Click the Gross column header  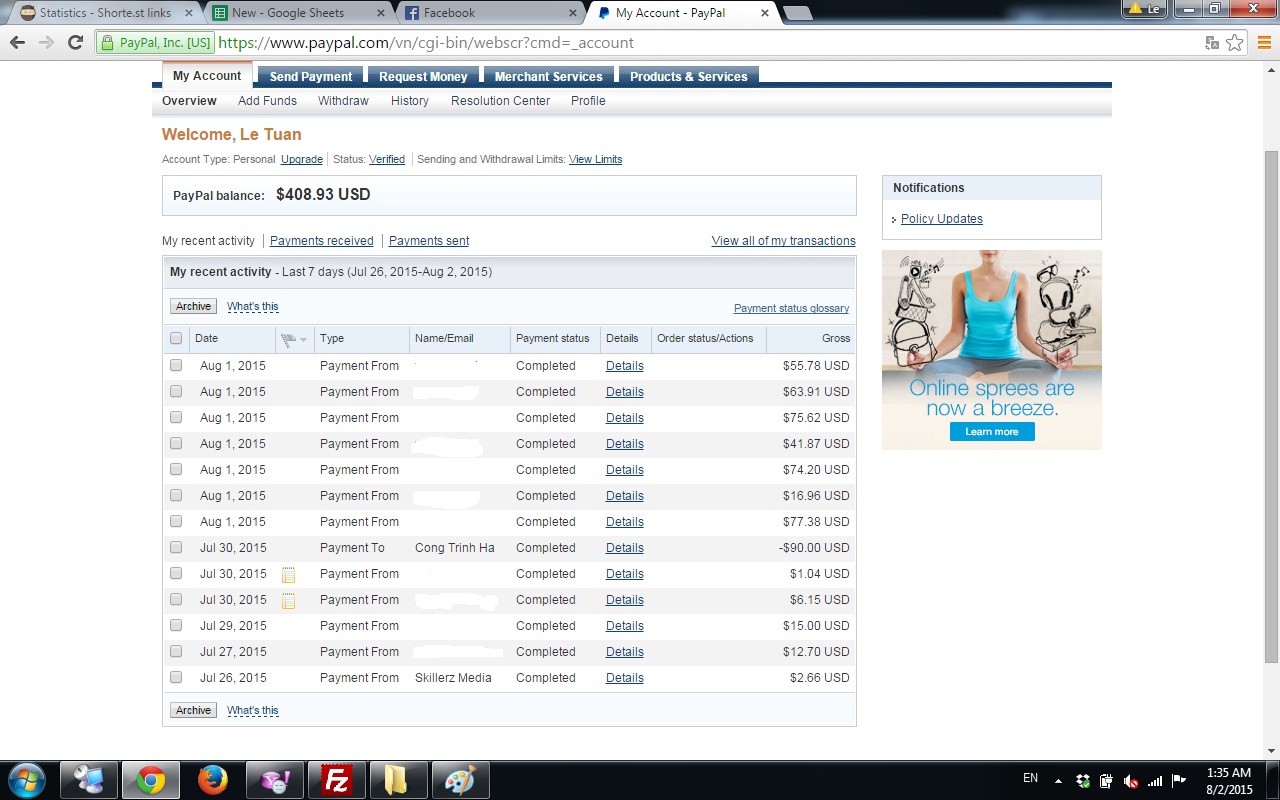pos(836,339)
